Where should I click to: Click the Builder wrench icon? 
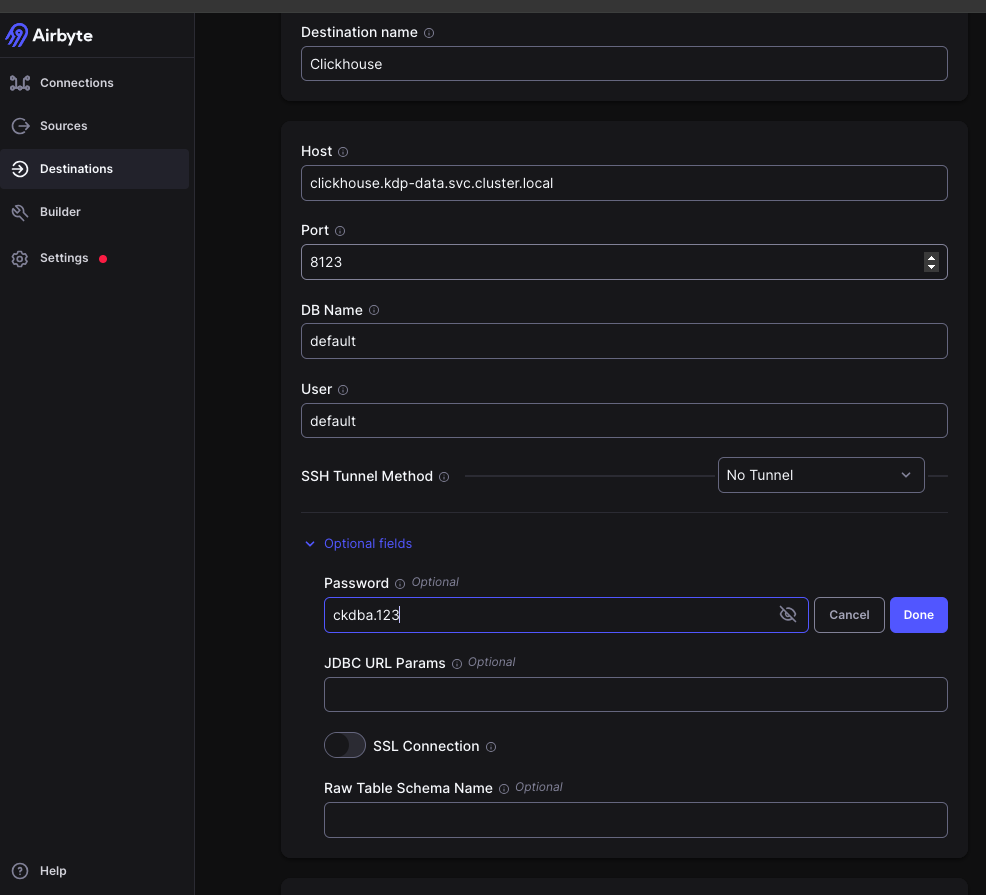(20, 212)
